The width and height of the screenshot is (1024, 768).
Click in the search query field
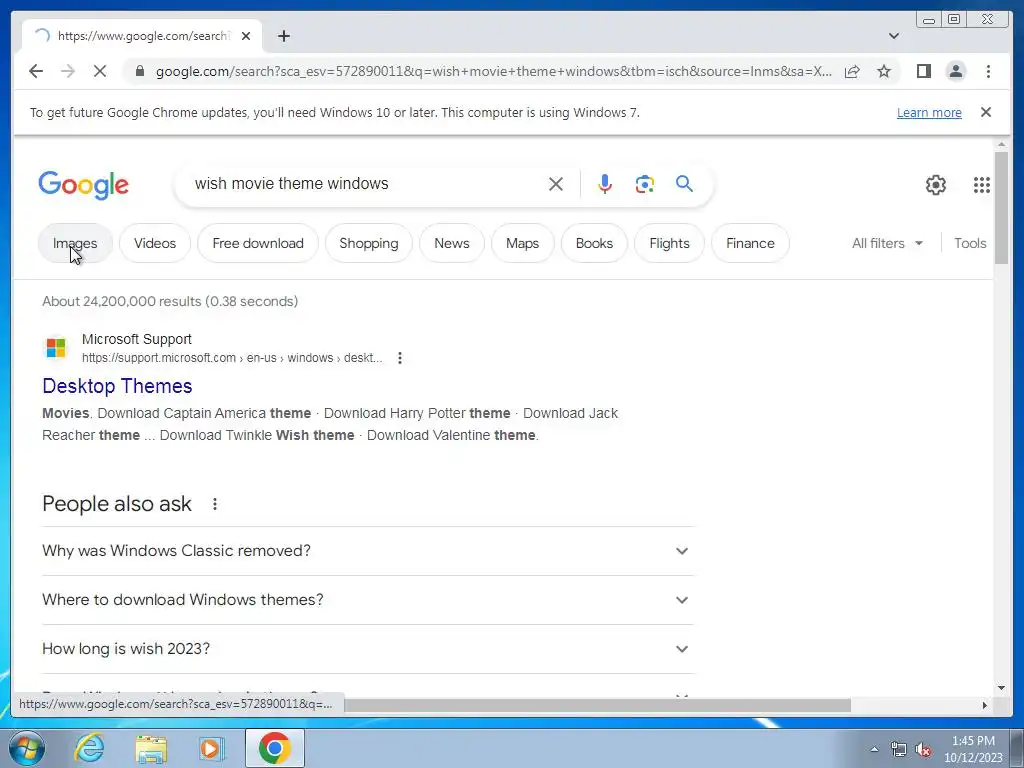tap(366, 184)
